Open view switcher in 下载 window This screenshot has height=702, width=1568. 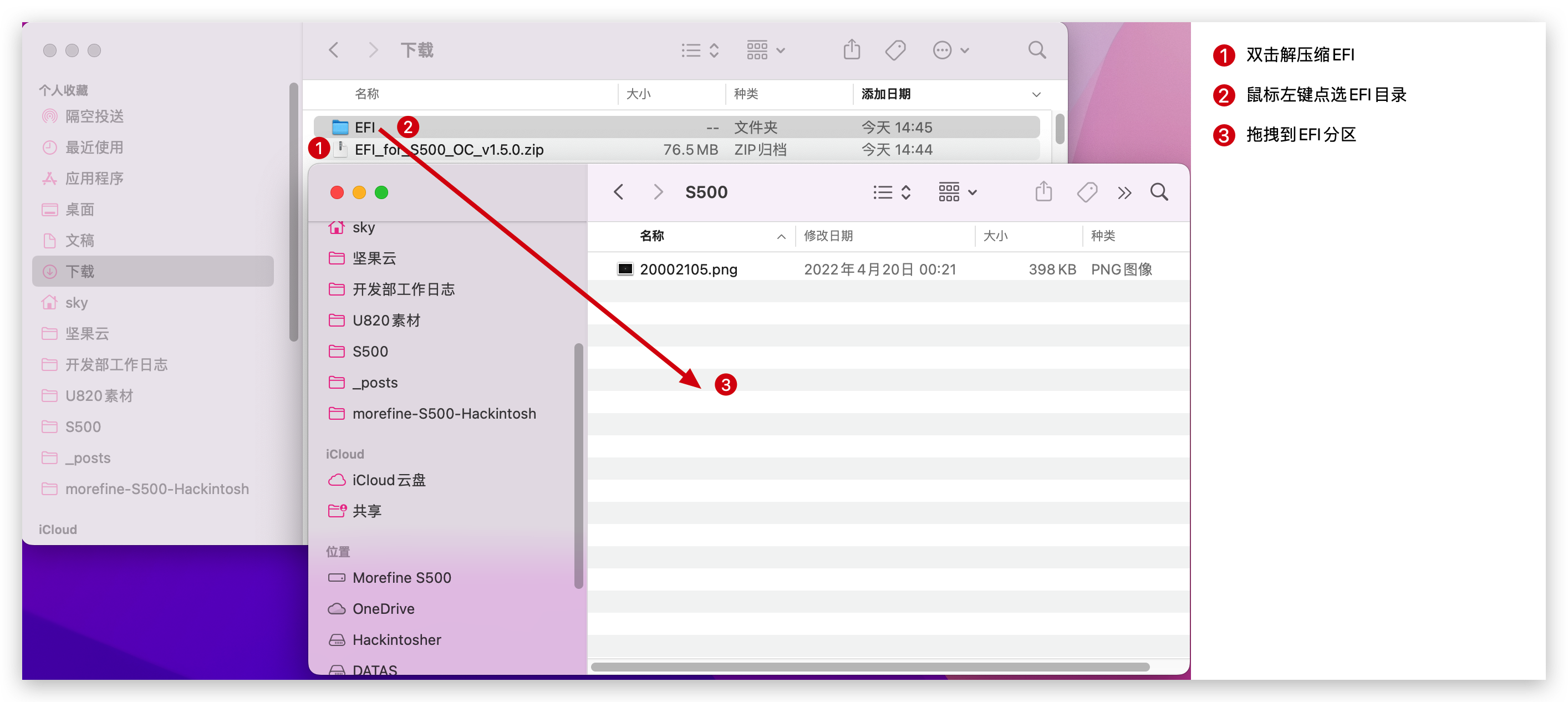[x=700, y=50]
